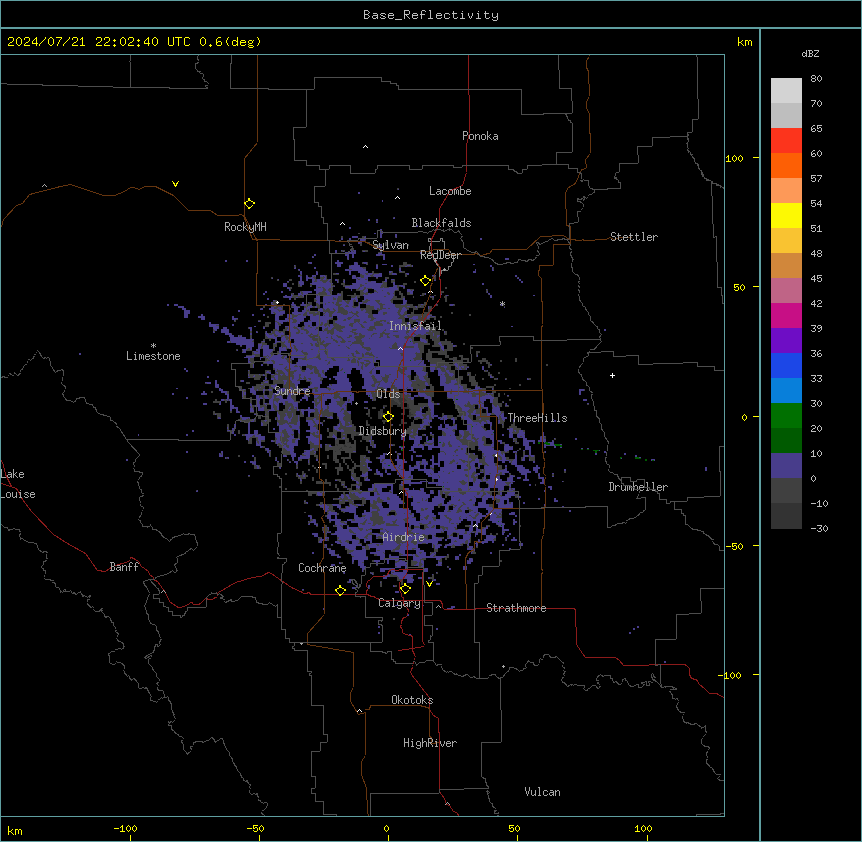The width and height of the screenshot is (862, 842).
Task: Pick the red 60-65 dBZ legend swatch
Action: tap(786, 141)
